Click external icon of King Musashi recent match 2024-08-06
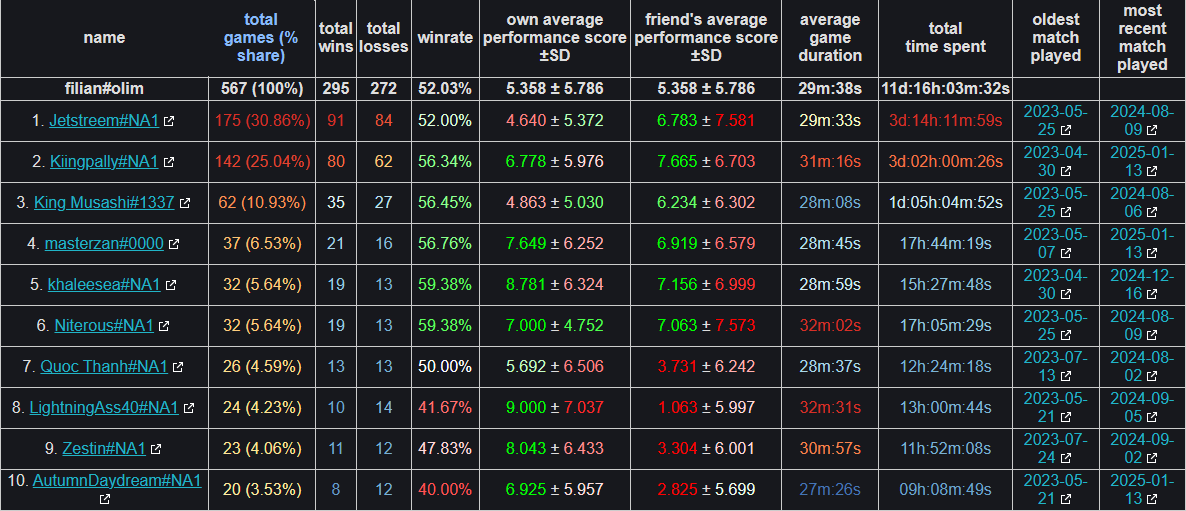The width and height of the screenshot is (1186, 511). [1151, 212]
